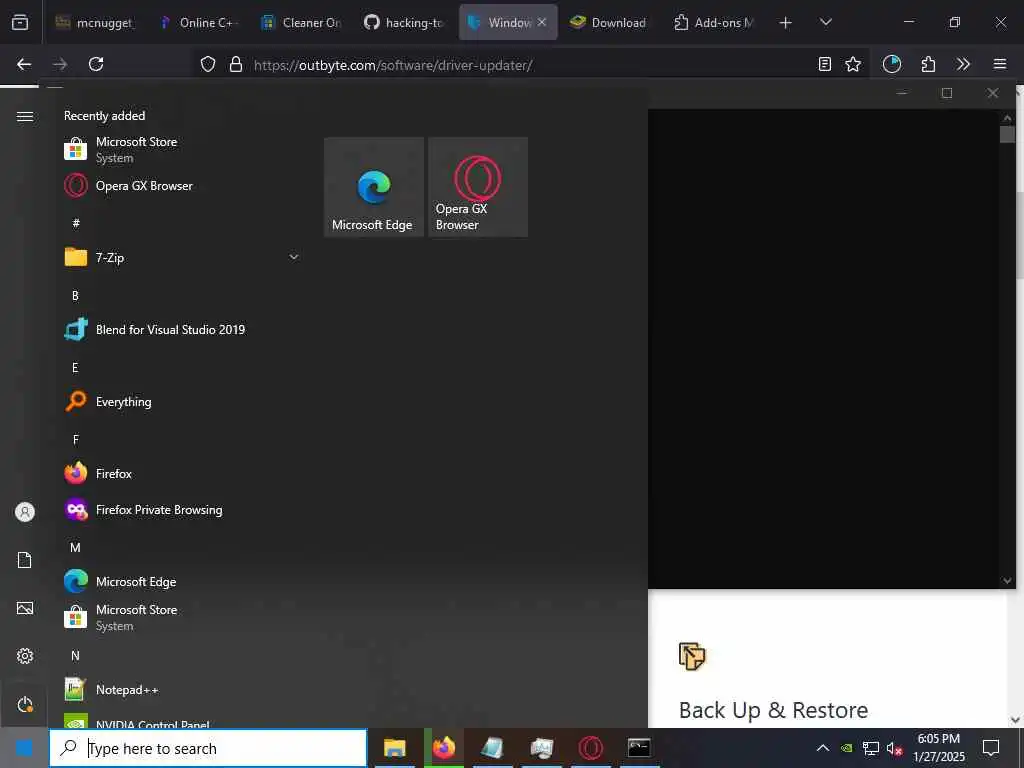Click the Microsoft Edge pinned tile
This screenshot has width=1024, height=768.
pyautogui.click(x=374, y=187)
